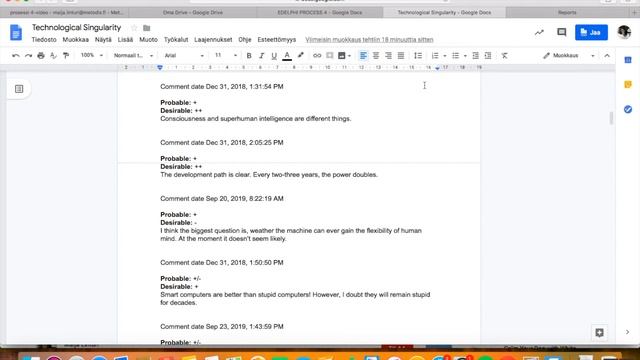Image resolution: width=640 pixels, height=360 pixels.
Task: Open Keep notes in side panel
Action: pyautogui.click(x=628, y=84)
